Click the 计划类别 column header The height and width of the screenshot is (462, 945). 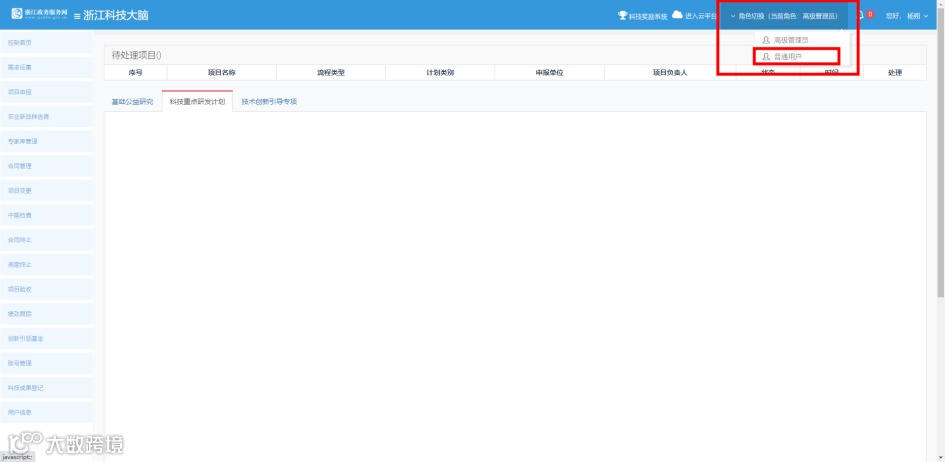[x=440, y=72]
